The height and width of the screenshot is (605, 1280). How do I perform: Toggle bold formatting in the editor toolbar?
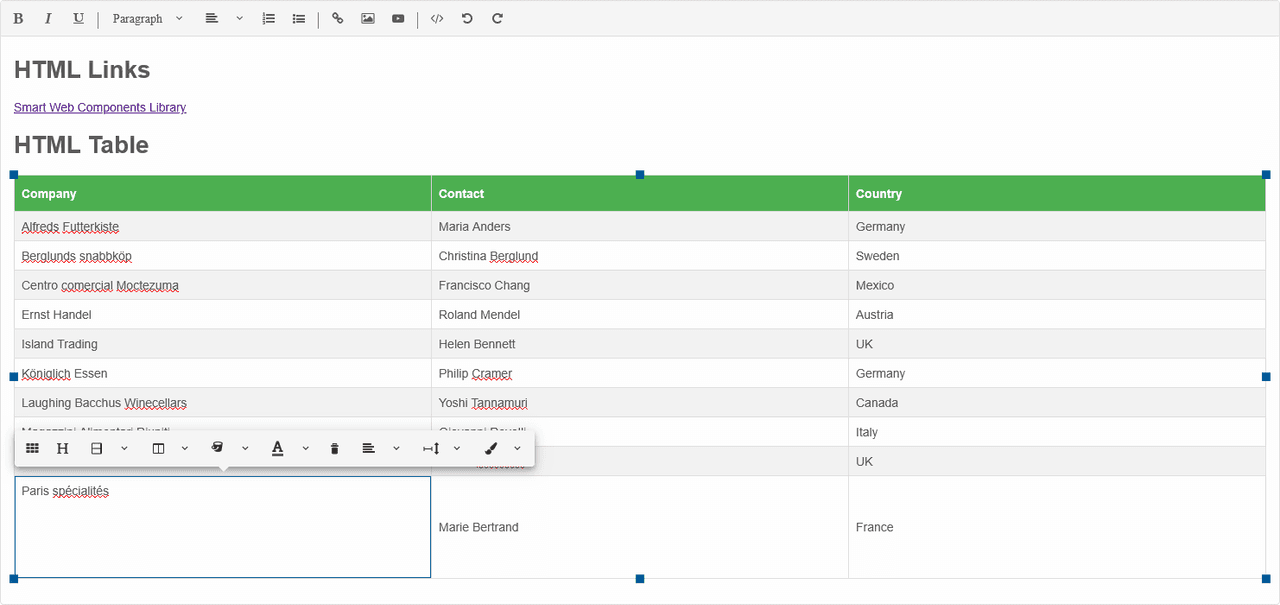(18, 19)
